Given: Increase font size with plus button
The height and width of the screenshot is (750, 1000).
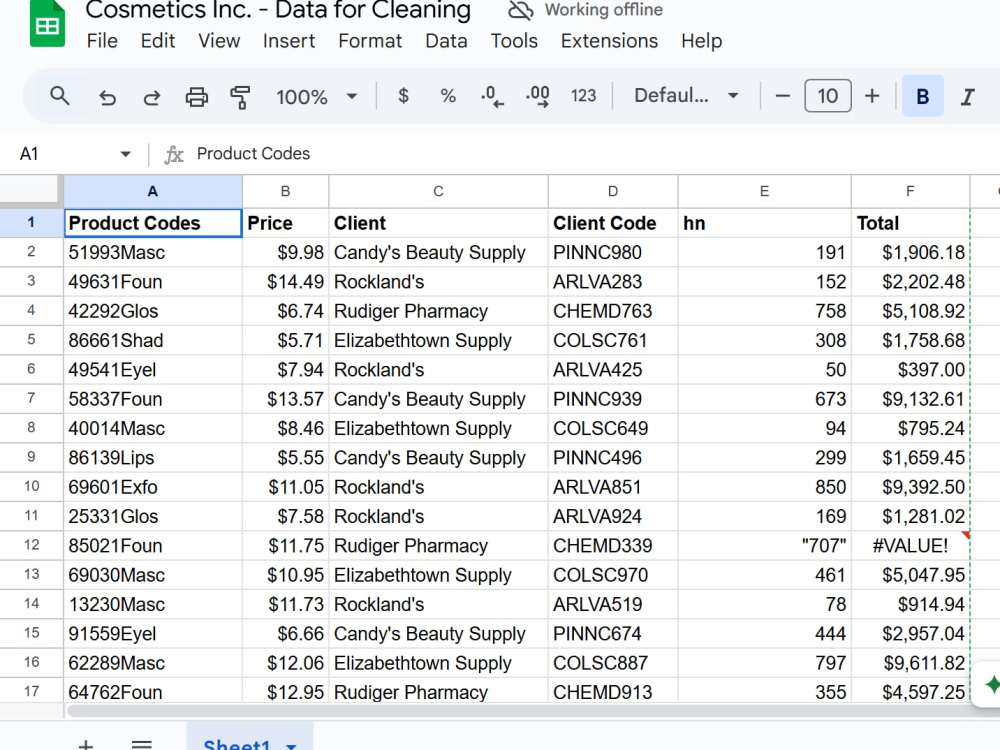Looking at the screenshot, I should (x=872, y=96).
